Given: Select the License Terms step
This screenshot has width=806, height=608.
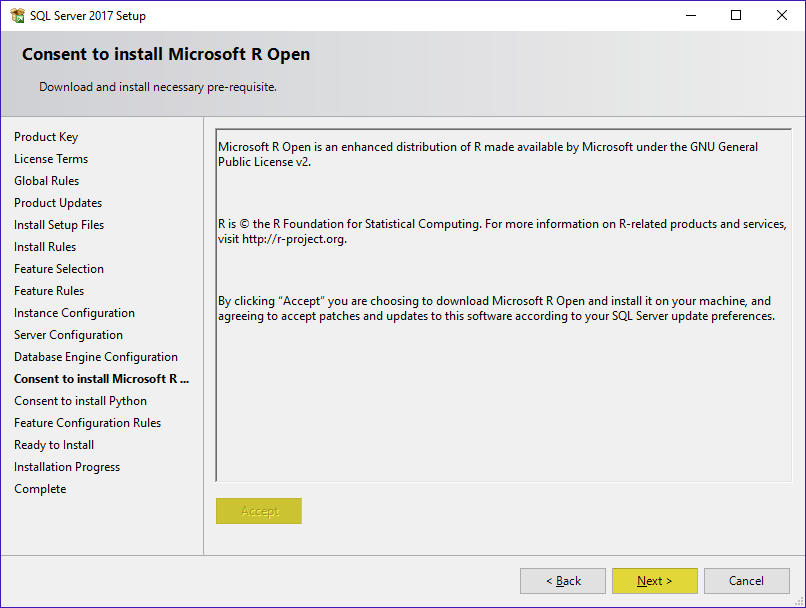Looking at the screenshot, I should point(51,159).
